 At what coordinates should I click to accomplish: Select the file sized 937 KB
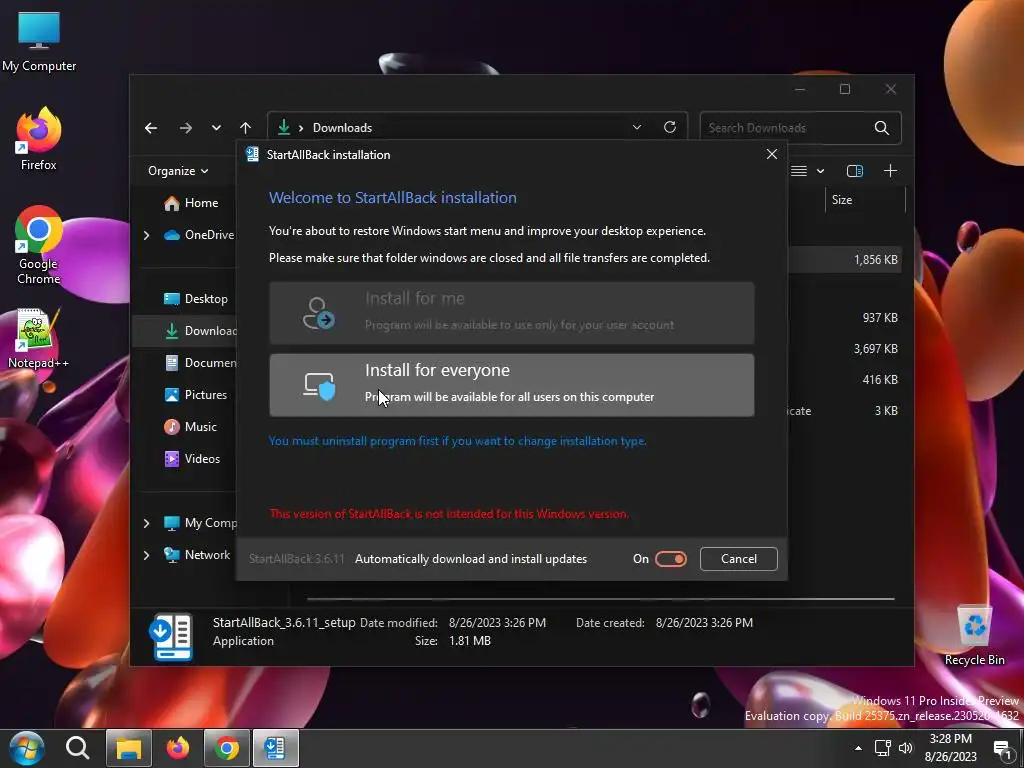(880, 318)
